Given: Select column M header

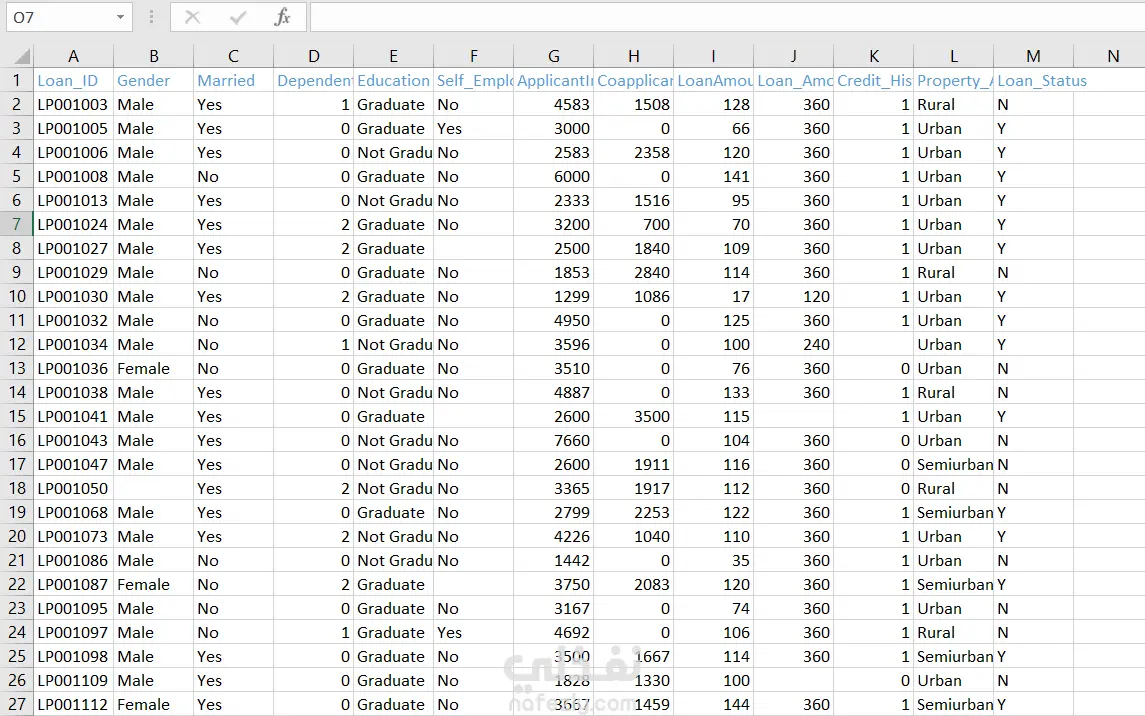Looking at the screenshot, I should (1033, 56).
